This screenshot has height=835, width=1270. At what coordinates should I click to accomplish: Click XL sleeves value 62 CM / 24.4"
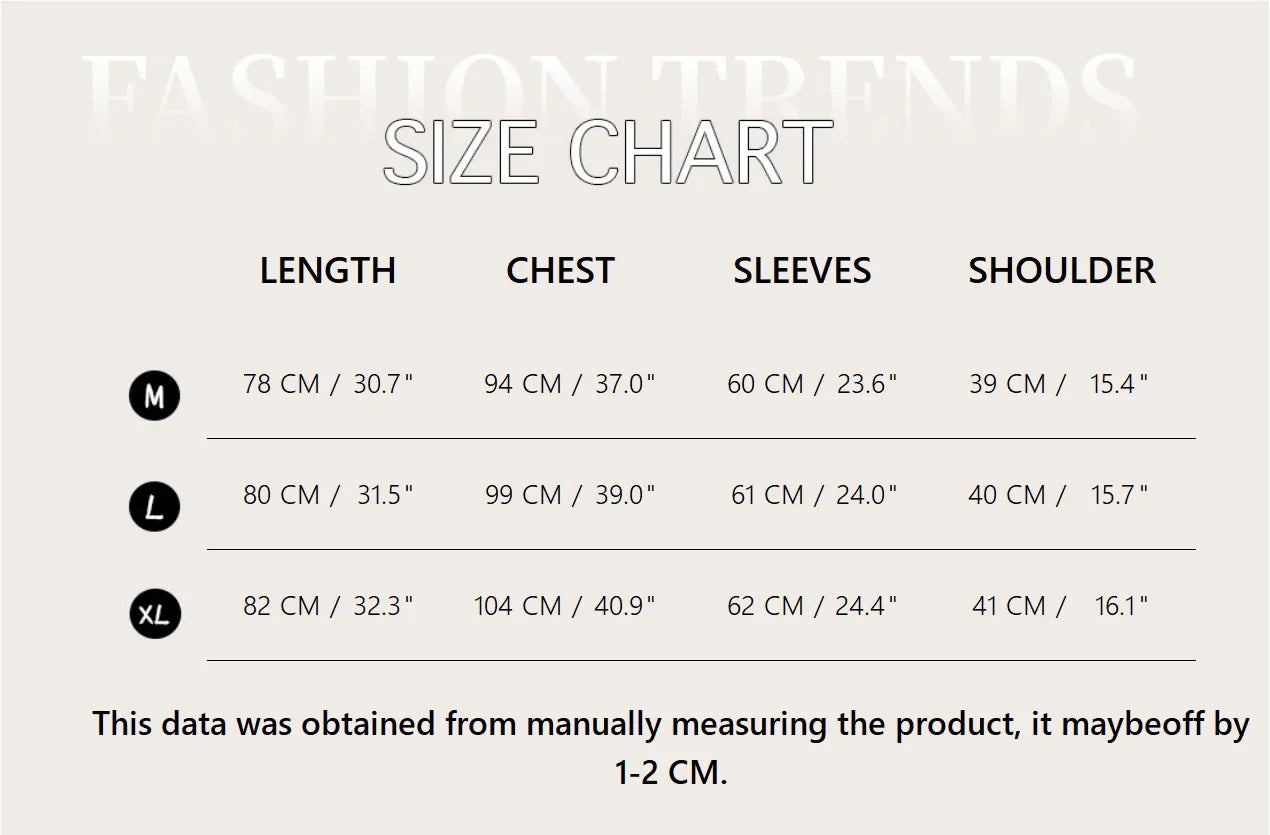[812, 606]
